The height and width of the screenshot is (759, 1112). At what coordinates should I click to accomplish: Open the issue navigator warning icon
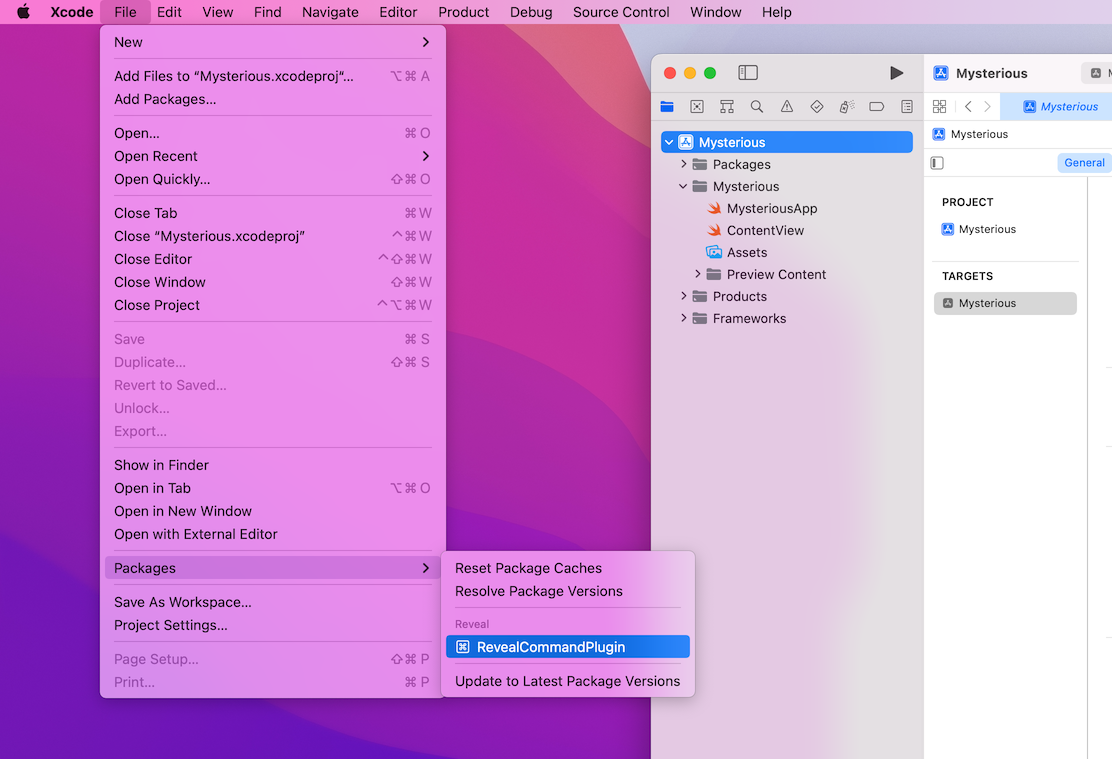point(787,106)
